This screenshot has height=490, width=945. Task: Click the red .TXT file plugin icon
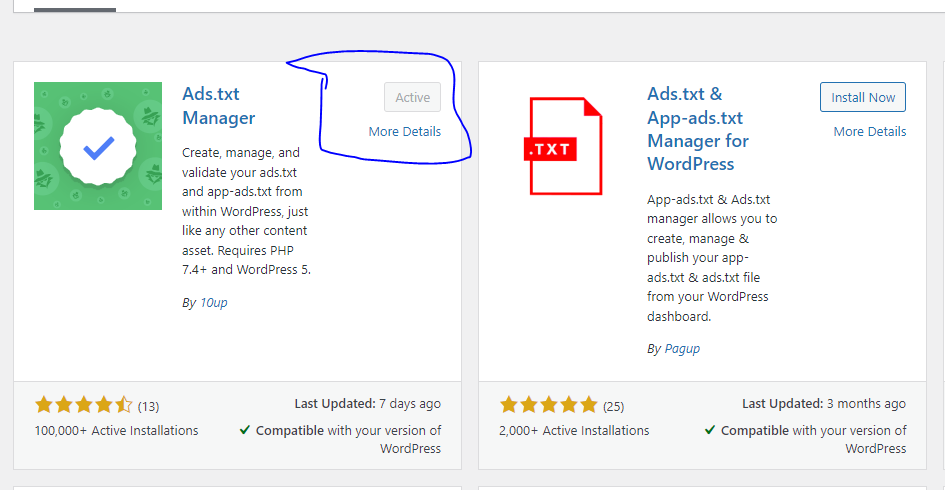(563, 146)
